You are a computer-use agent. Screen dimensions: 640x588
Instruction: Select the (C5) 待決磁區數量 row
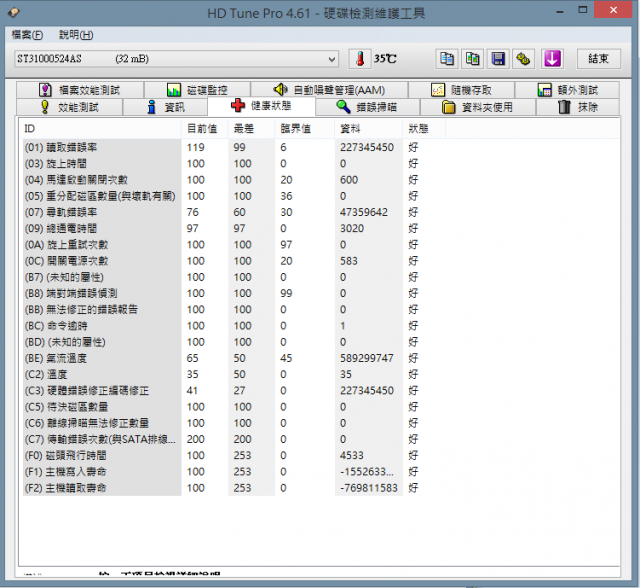[x=234, y=407]
